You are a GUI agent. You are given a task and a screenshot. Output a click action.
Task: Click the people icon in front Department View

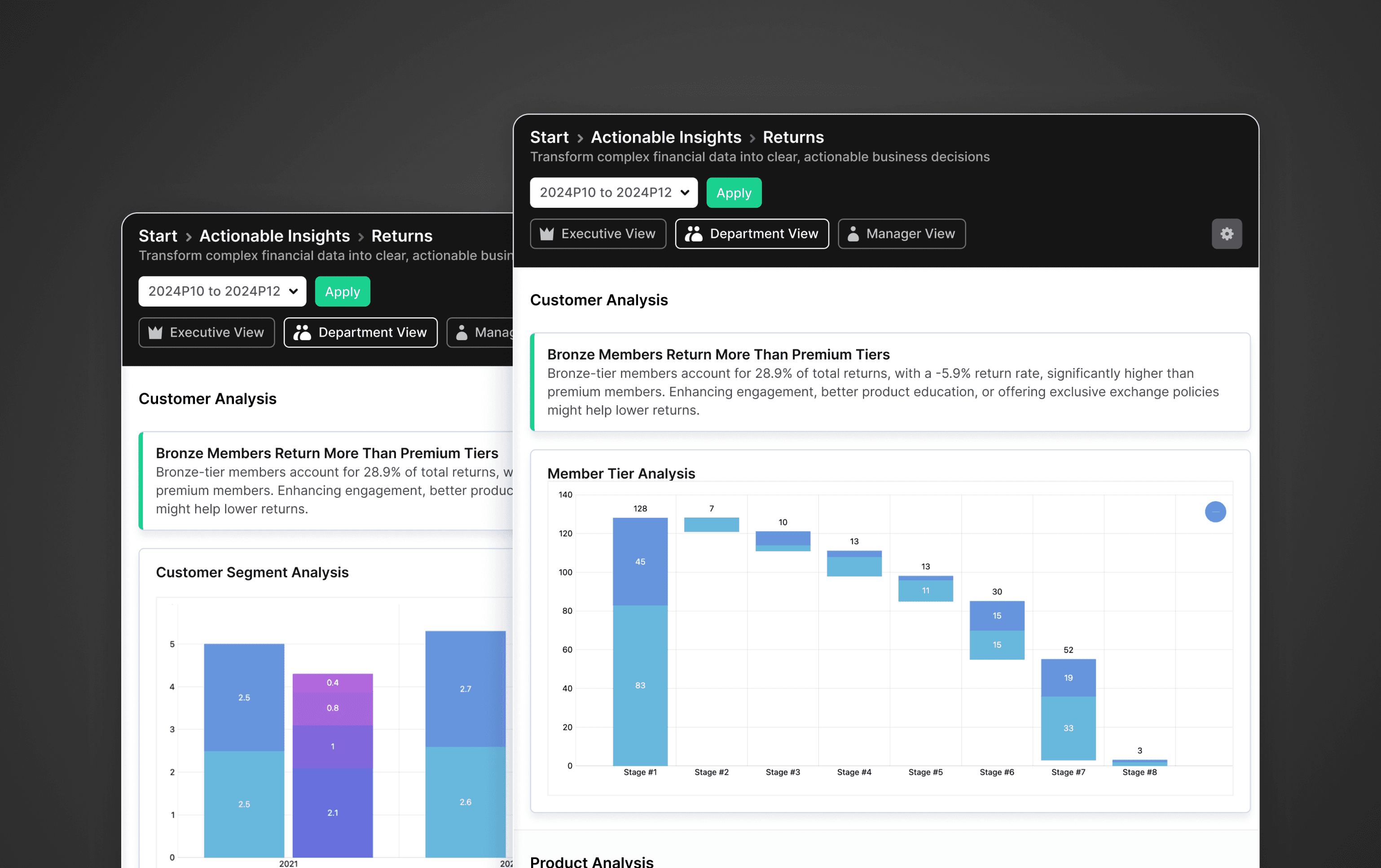pyautogui.click(x=693, y=234)
